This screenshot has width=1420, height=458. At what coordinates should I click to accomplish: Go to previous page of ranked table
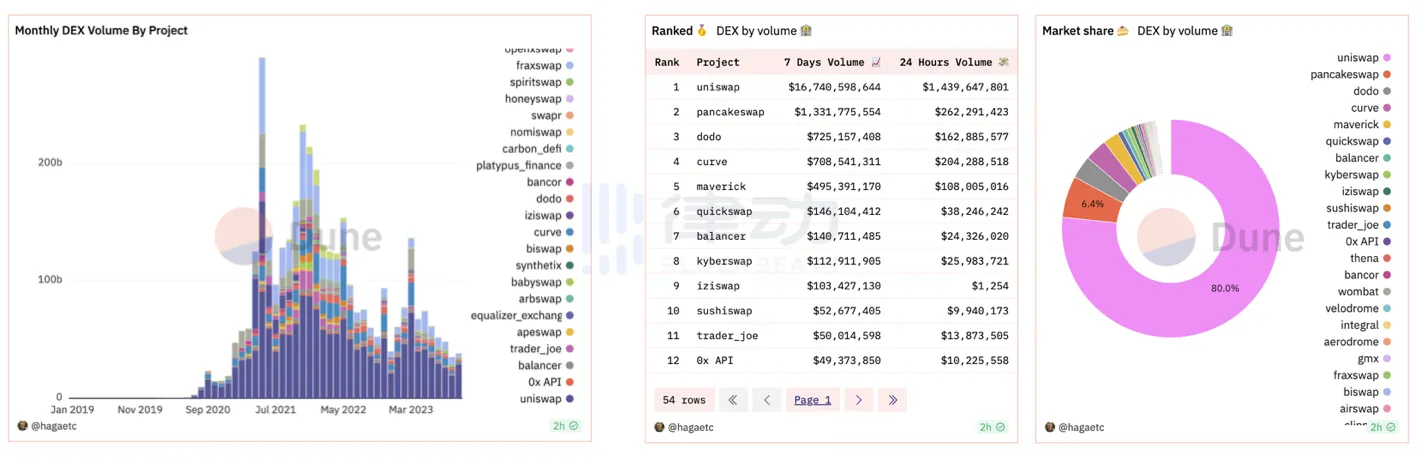767,400
